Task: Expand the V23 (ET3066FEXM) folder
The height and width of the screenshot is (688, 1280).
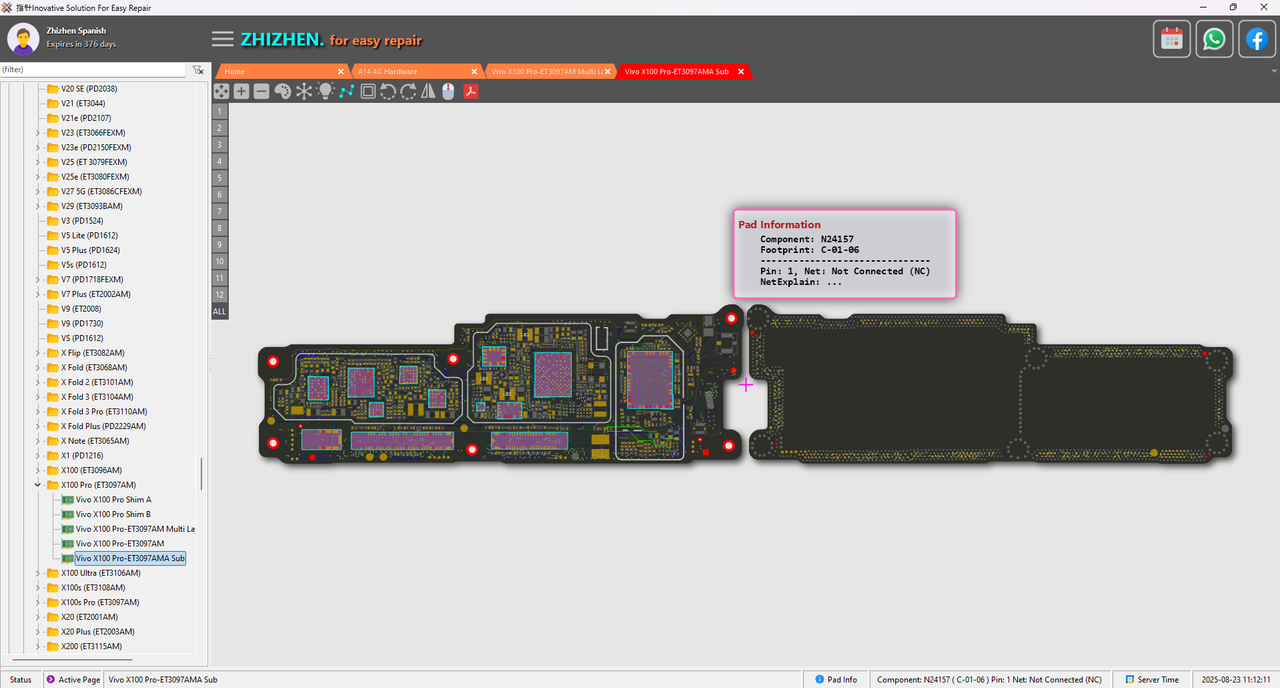Action: [38, 133]
